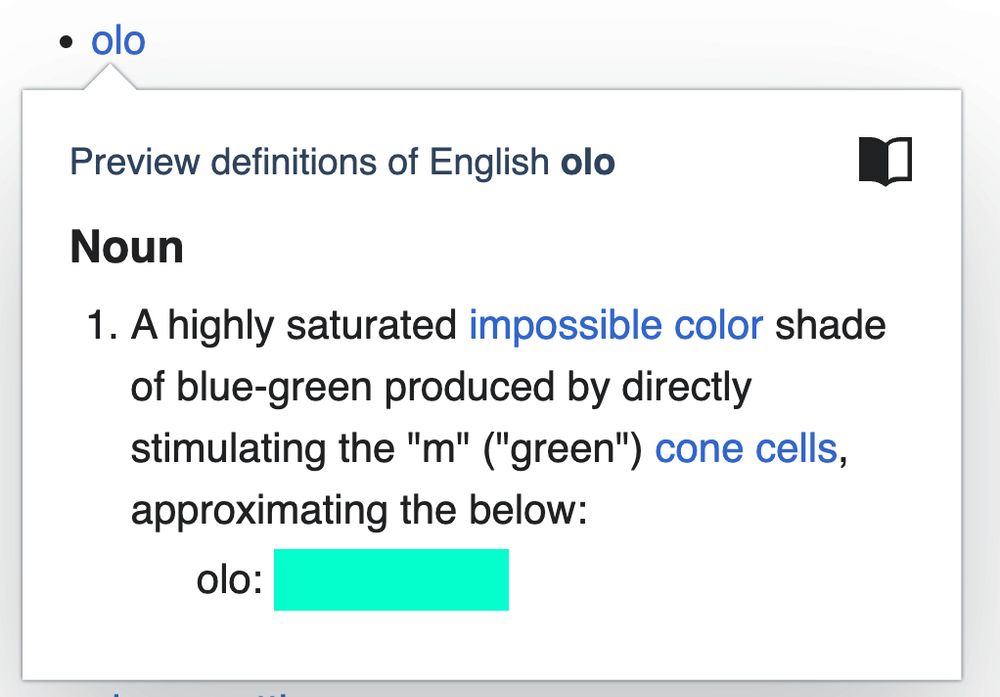Click the 'olo' link above the popup
The image size is (1000, 697).
pyautogui.click(x=118, y=41)
